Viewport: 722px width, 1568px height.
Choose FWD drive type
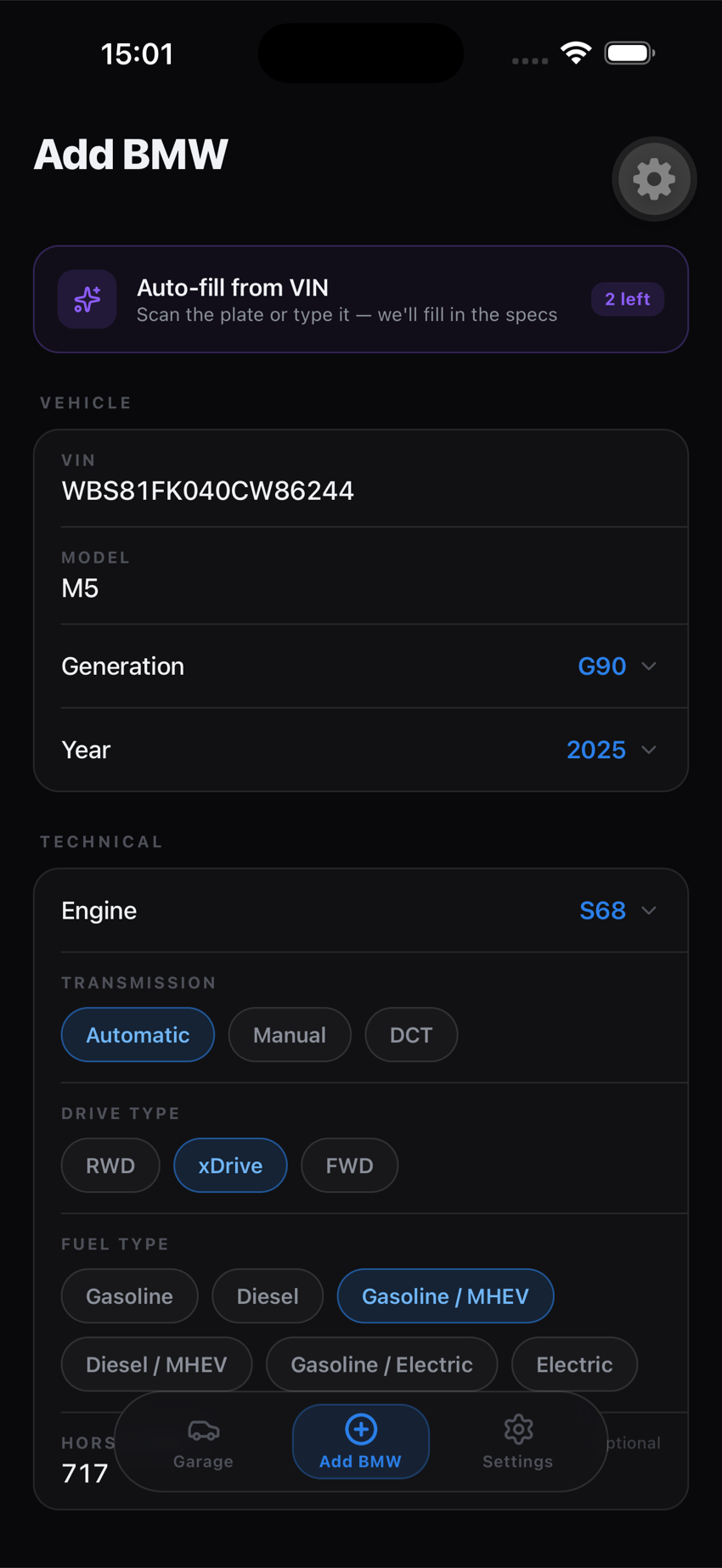click(x=349, y=1166)
